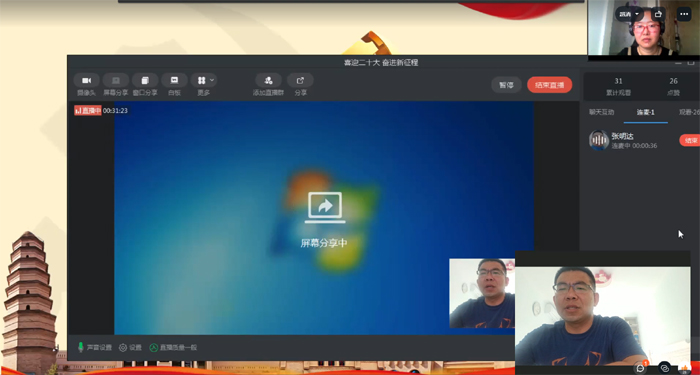The width and height of the screenshot is (700, 375).
Task: Open sound settings (声音设置) microphone icon
Action: tap(81, 347)
